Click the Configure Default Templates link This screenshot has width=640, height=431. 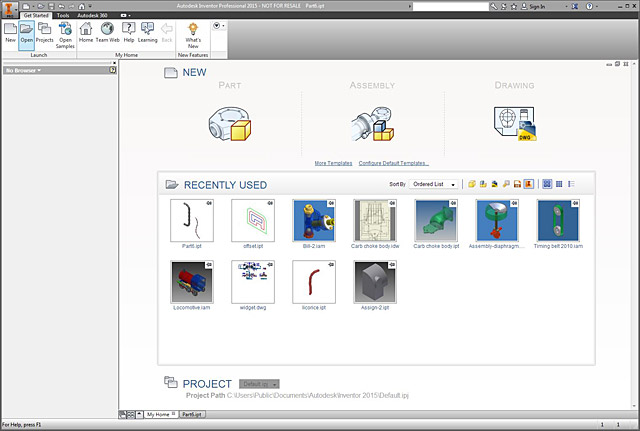pos(393,163)
